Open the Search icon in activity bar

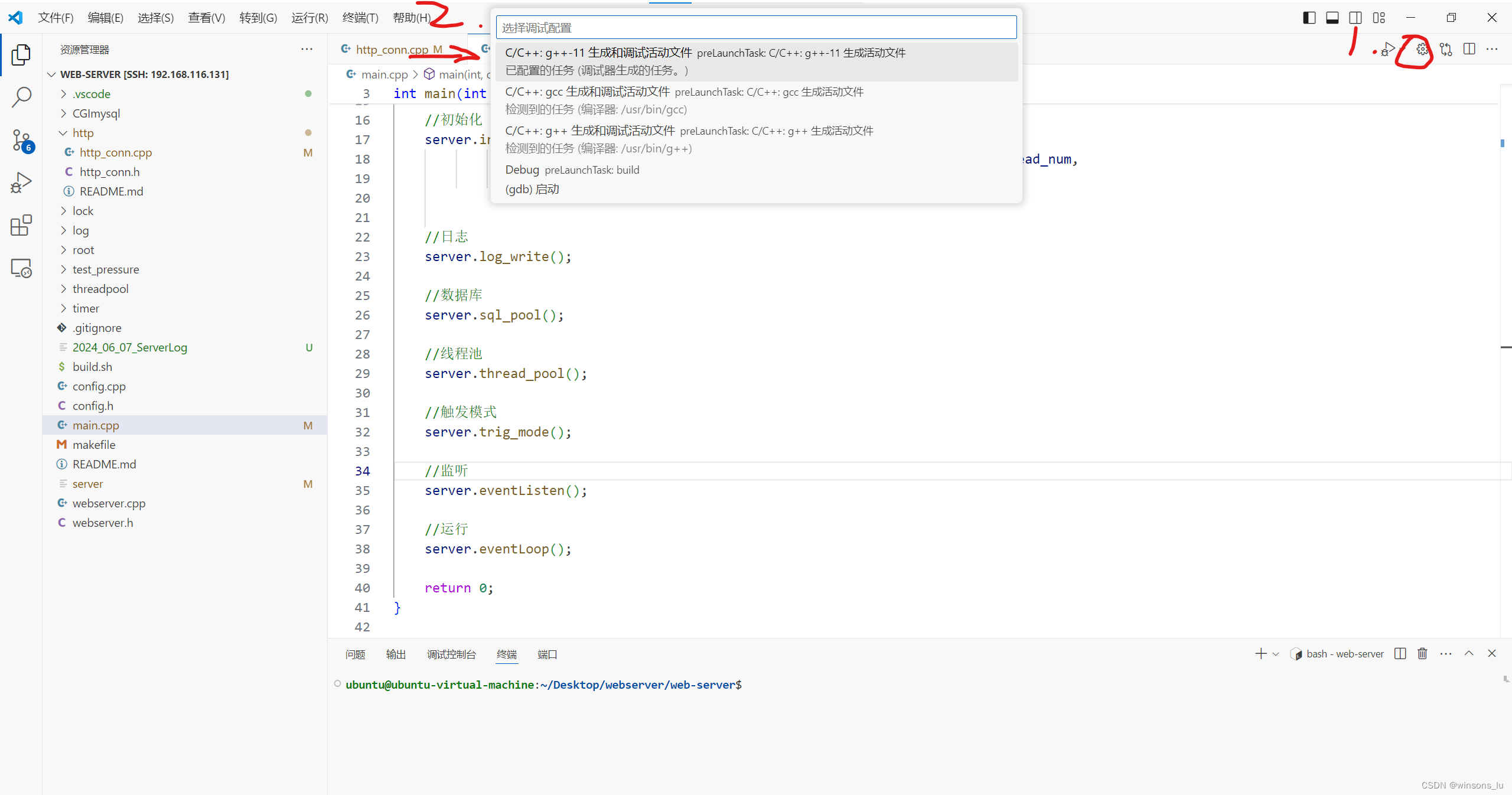click(x=21, y=96)
